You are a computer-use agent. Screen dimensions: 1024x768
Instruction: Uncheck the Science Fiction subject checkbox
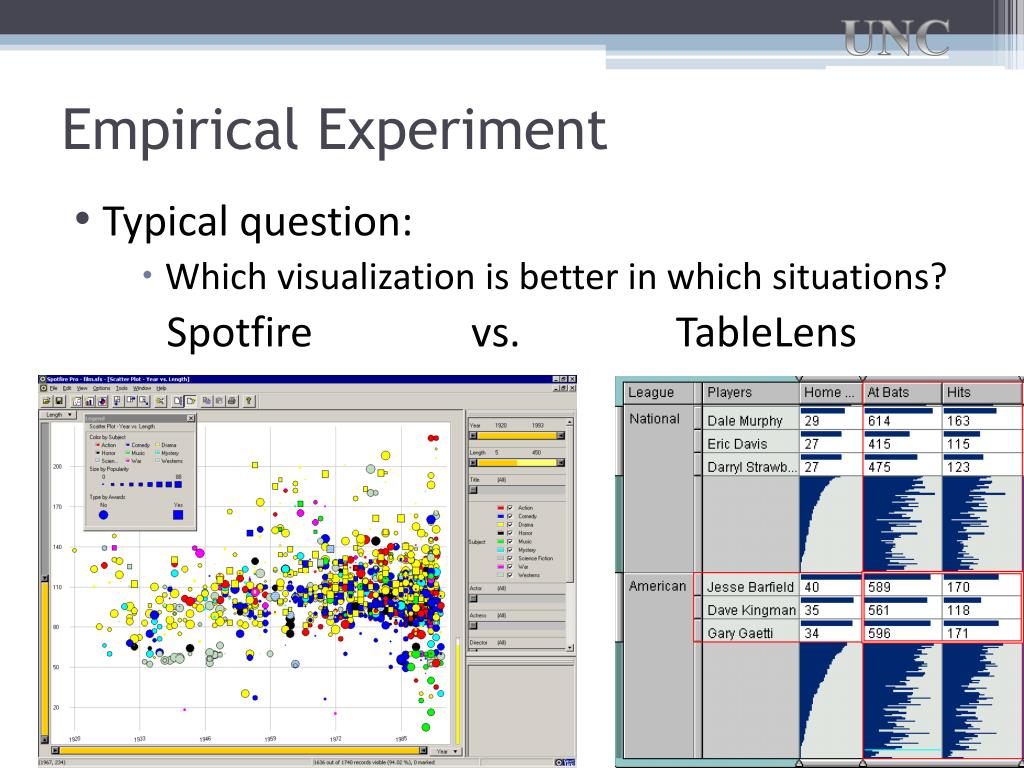point(510,558)
